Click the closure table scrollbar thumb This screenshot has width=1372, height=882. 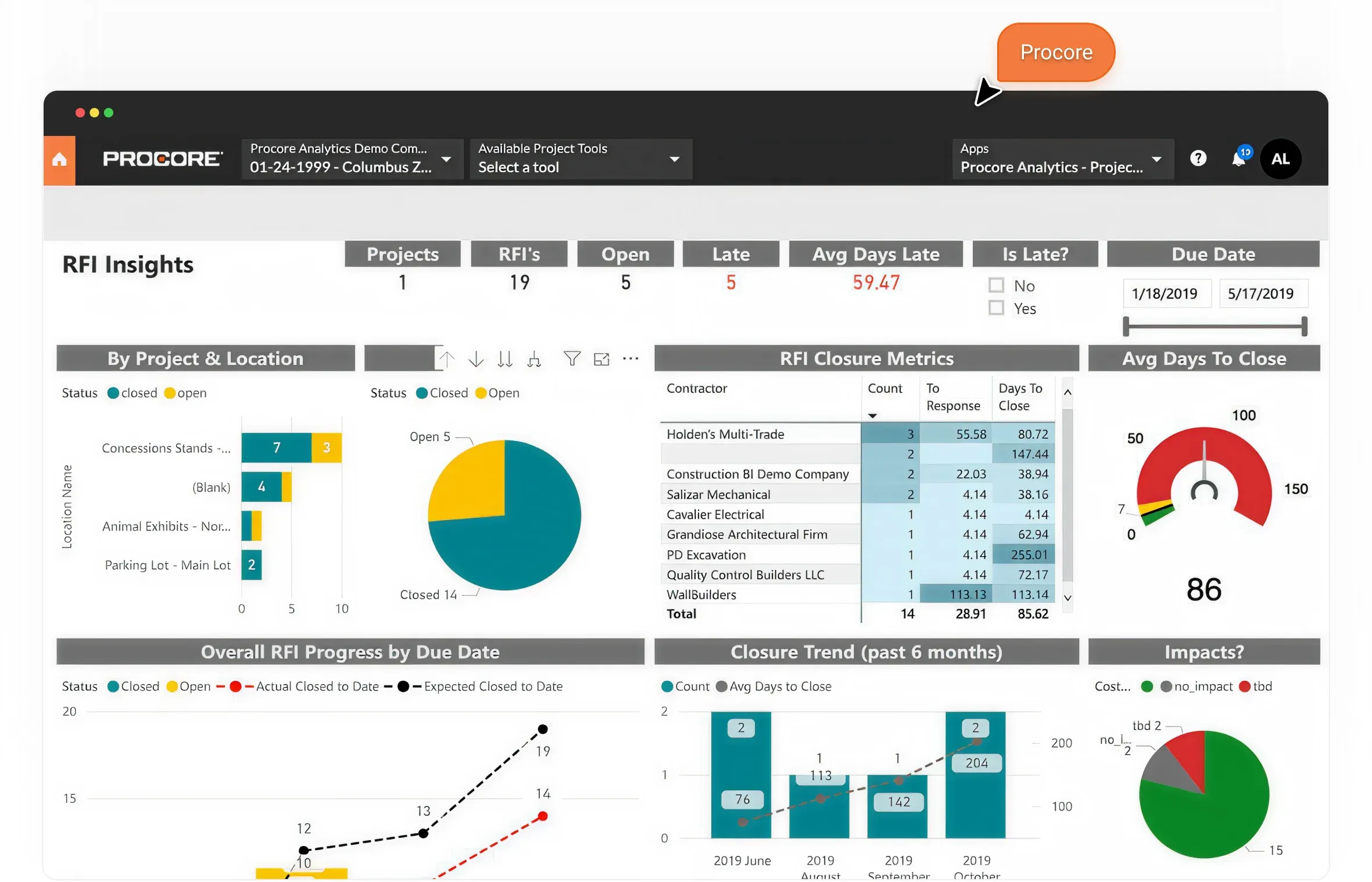tap(1067, 494)
